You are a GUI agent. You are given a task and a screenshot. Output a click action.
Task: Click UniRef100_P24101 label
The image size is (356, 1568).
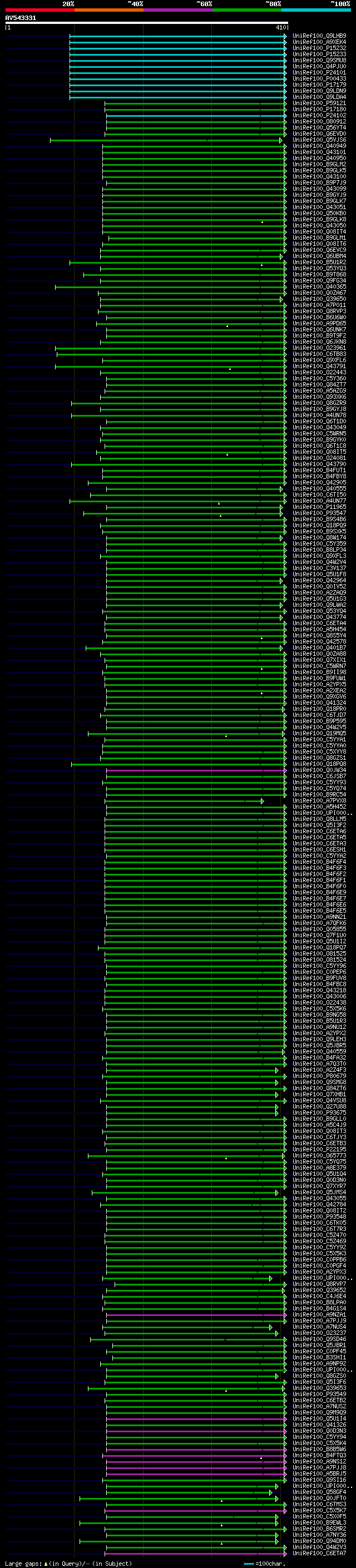click(319, 73)
